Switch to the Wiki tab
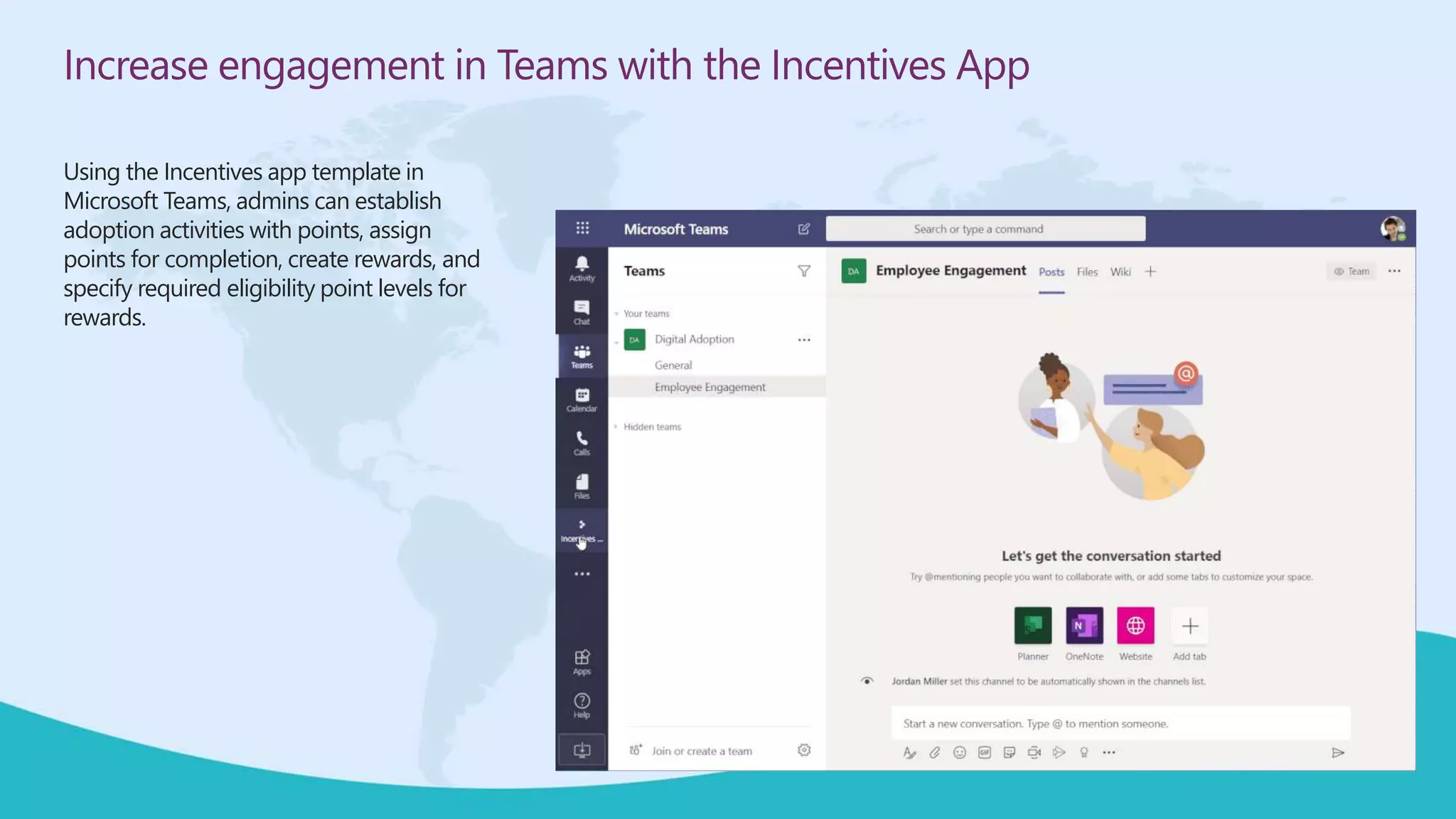Screen dimensions: 1456x819 (x=1120, y=272)
